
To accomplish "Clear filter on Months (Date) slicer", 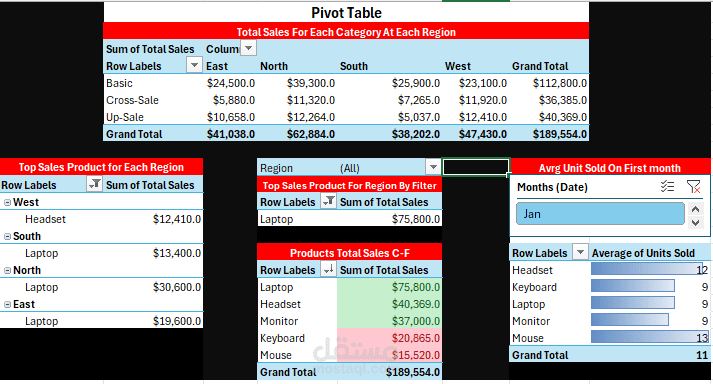I will (694, 187).
